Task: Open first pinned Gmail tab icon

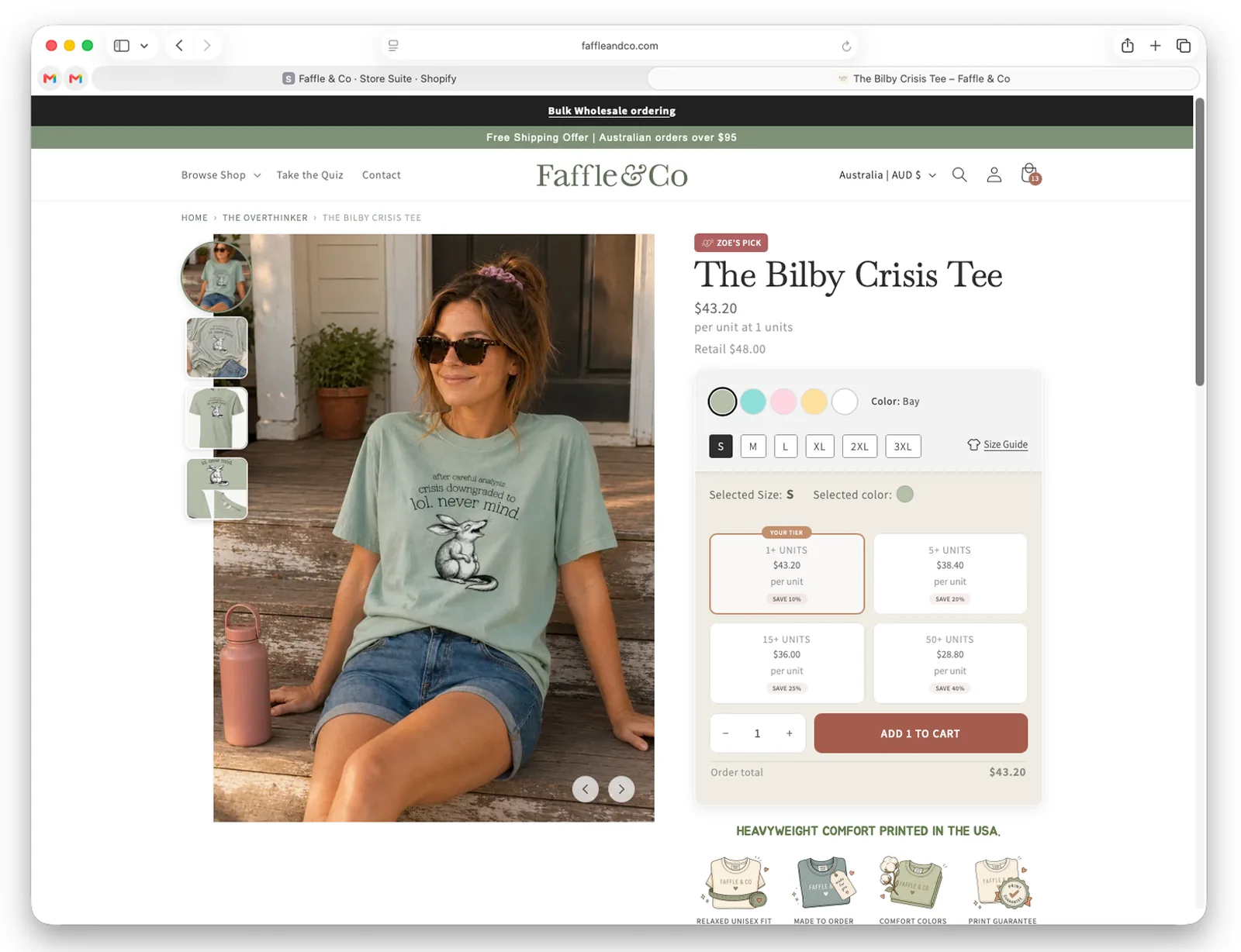Action: tap(50, 78)
